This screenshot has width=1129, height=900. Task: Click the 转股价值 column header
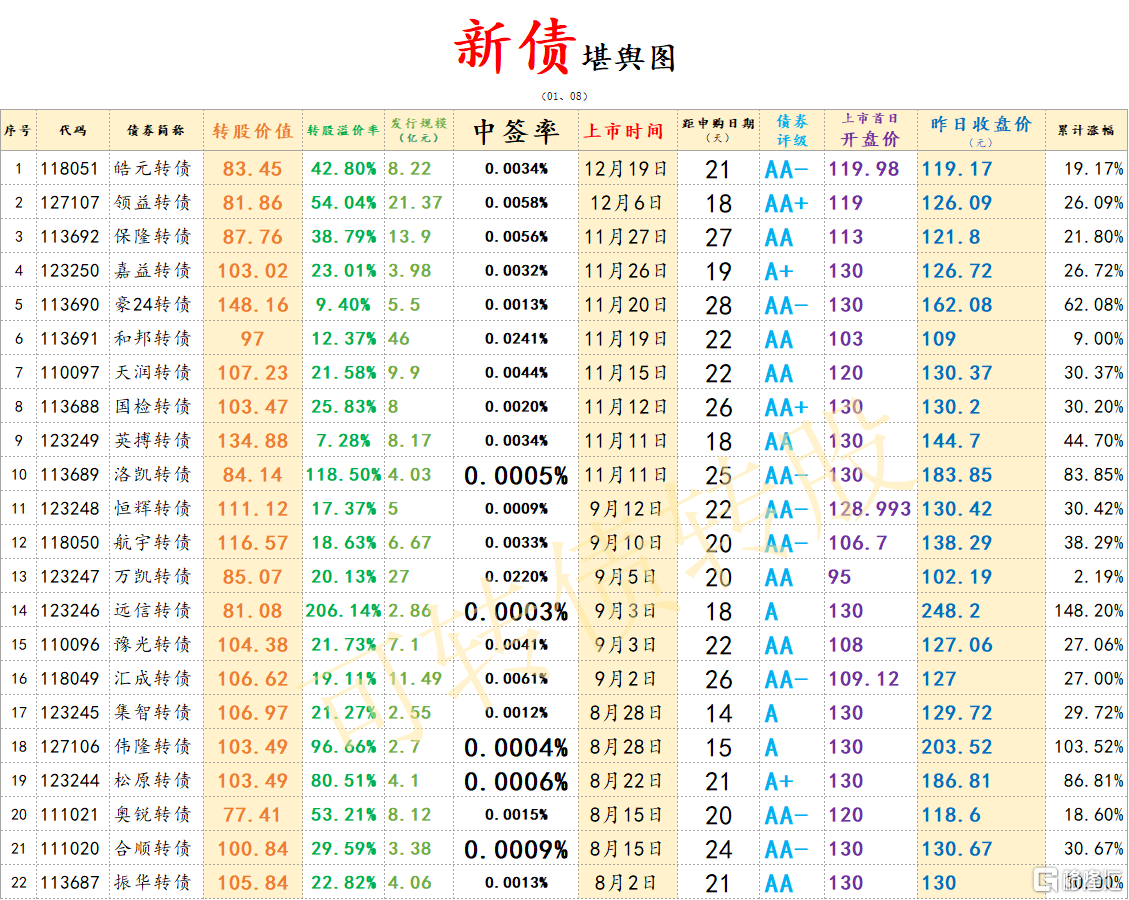pyautogui.click(x=253, y=130)
